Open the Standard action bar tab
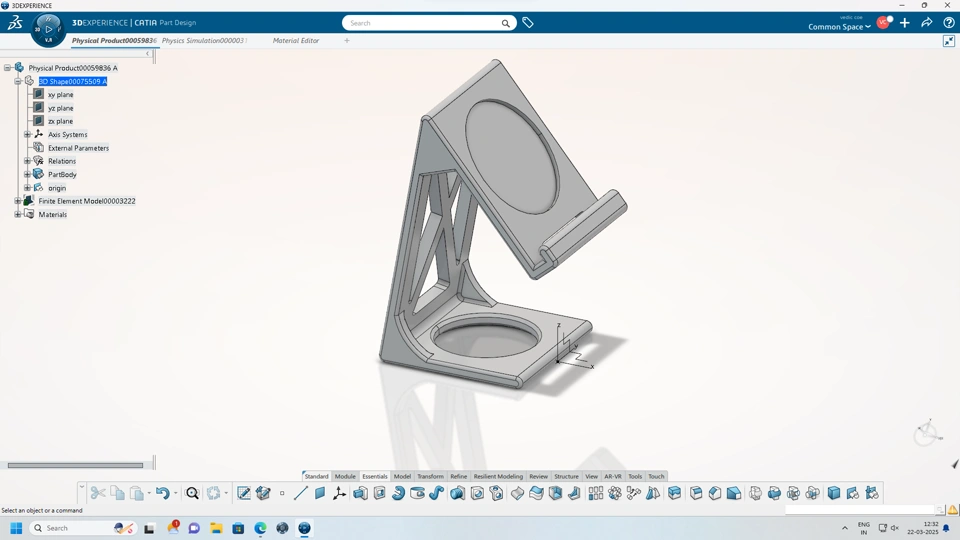The width and height of the screenshot is (960, 540). 317,476
